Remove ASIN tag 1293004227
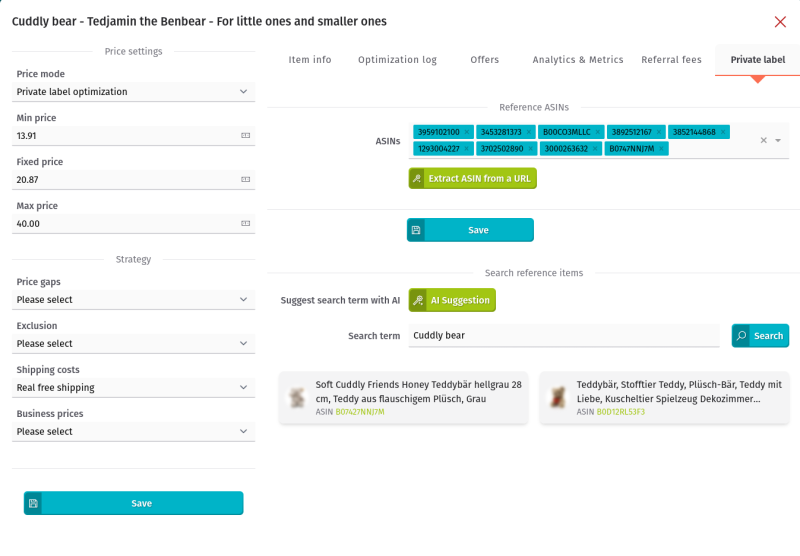 pyautogui.click(x=466, y=149)
